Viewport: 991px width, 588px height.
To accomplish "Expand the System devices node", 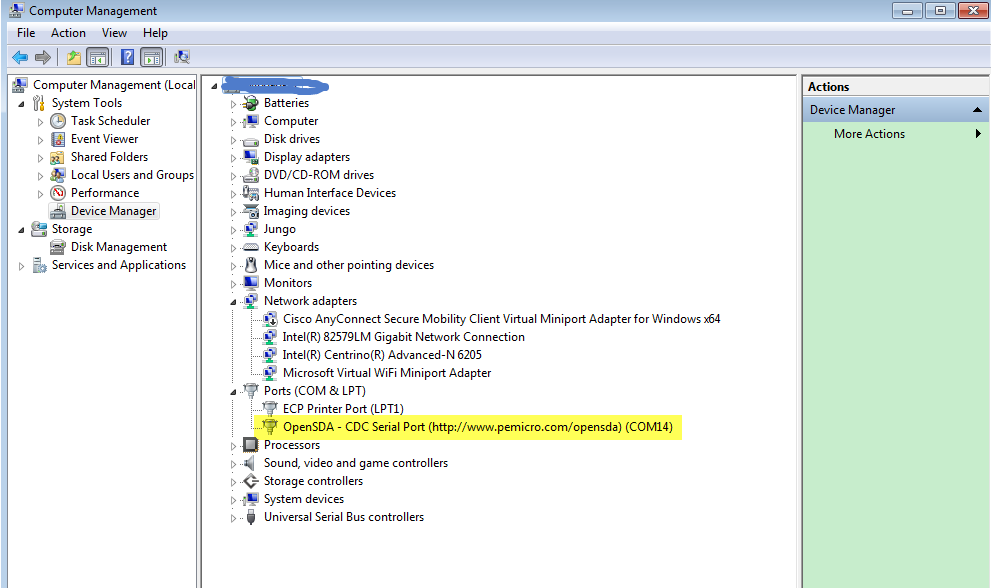I will click(233, 500).
